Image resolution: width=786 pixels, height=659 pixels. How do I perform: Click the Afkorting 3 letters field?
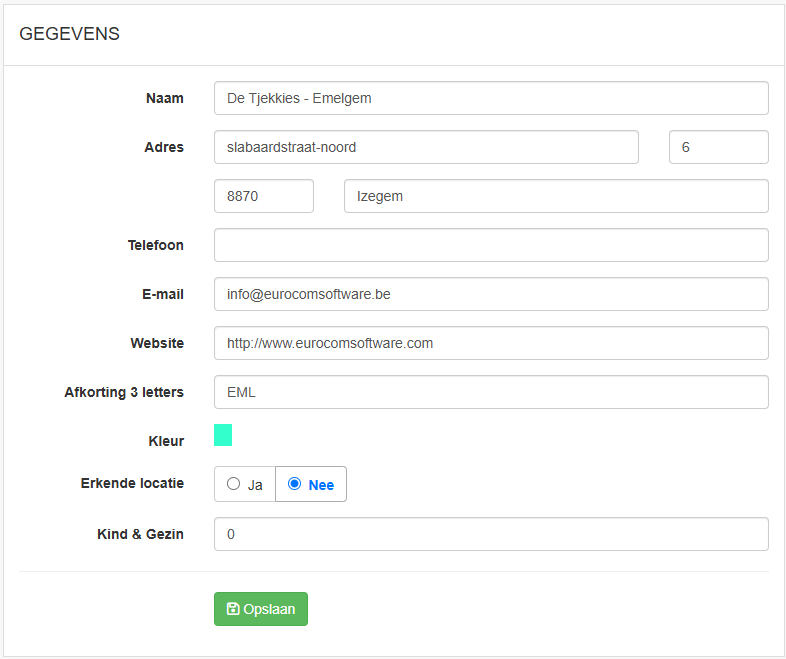tap(491, 392)
